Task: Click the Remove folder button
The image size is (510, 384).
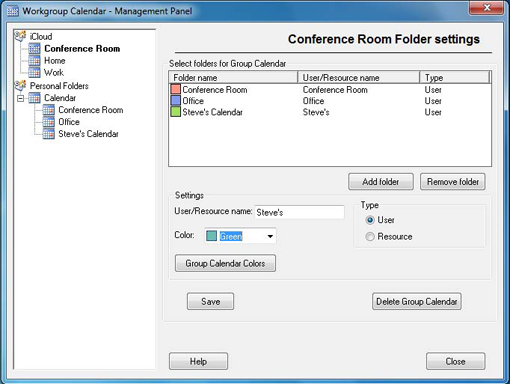Action: tap(453, 182)
